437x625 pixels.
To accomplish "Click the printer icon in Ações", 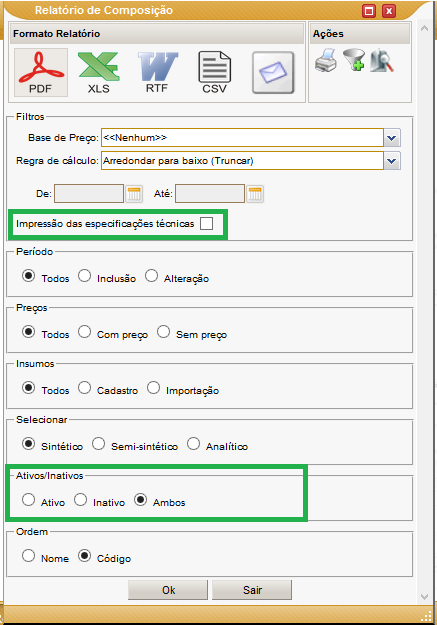I will point(326,60).
